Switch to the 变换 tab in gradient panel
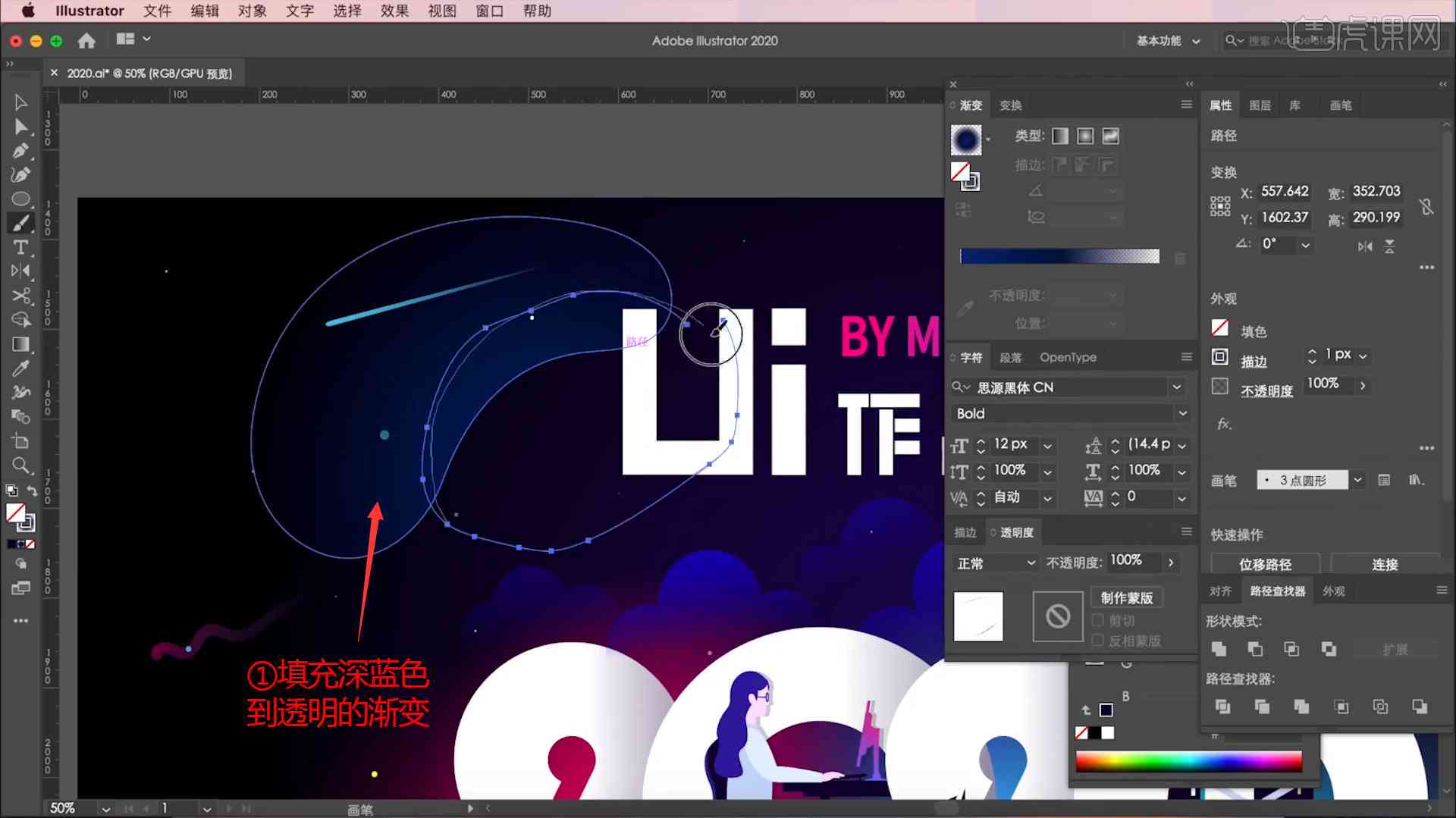 click(x=1010, y=105)
